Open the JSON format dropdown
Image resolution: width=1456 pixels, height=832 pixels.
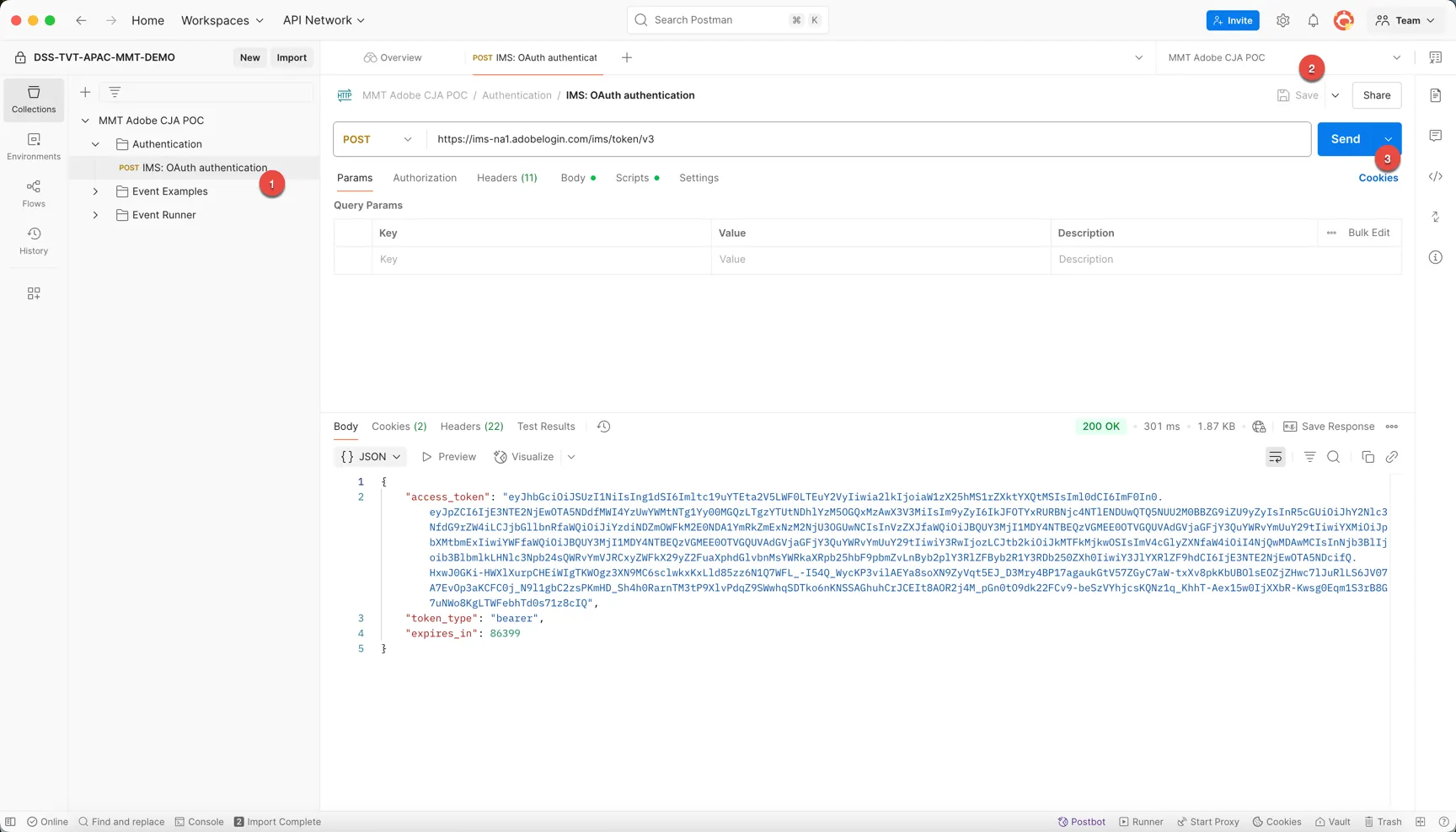click(371, 457)
